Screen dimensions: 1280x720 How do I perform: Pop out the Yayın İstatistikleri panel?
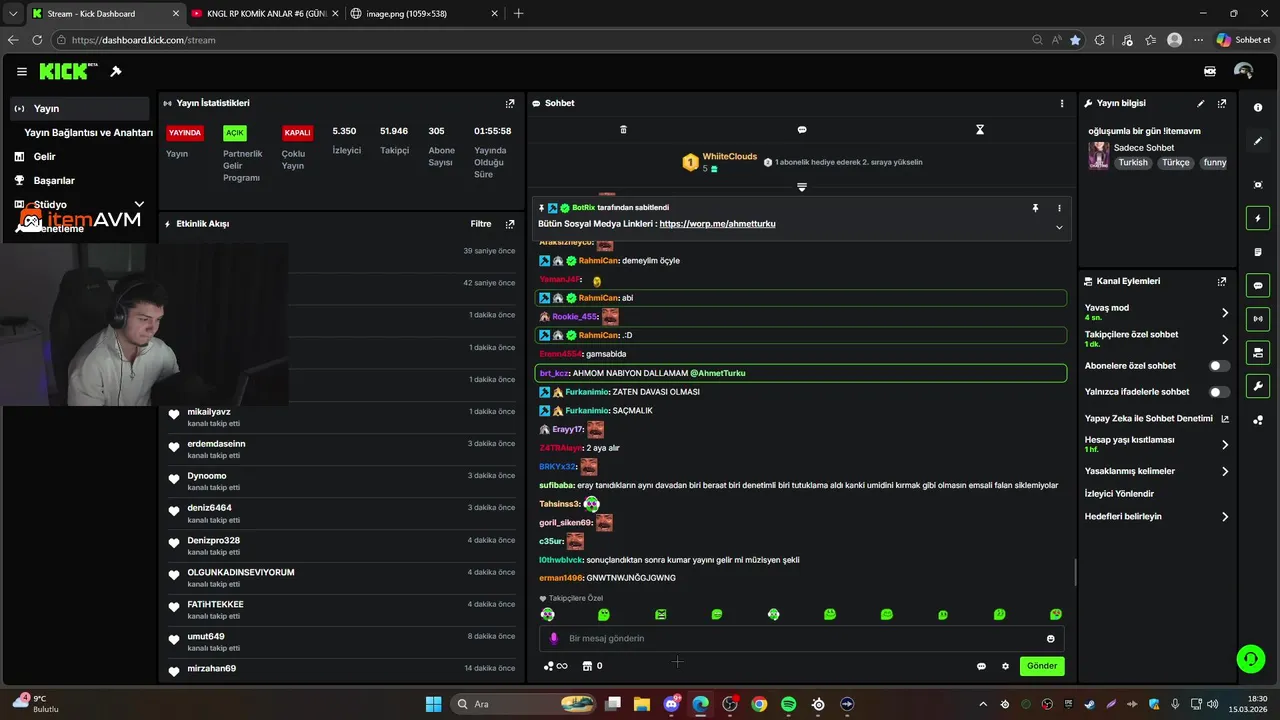(x=510, y=103)
